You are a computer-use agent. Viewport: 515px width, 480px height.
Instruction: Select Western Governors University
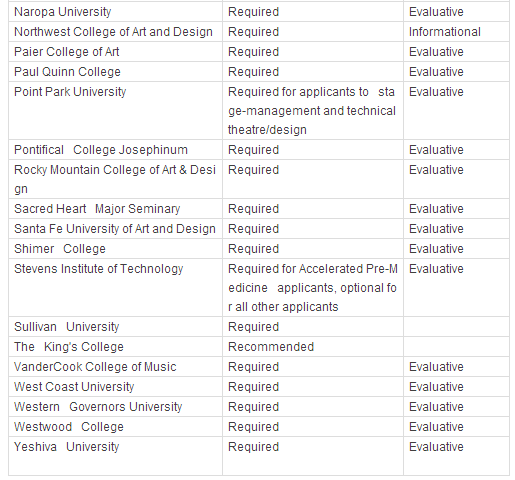[x=98, y=407]
